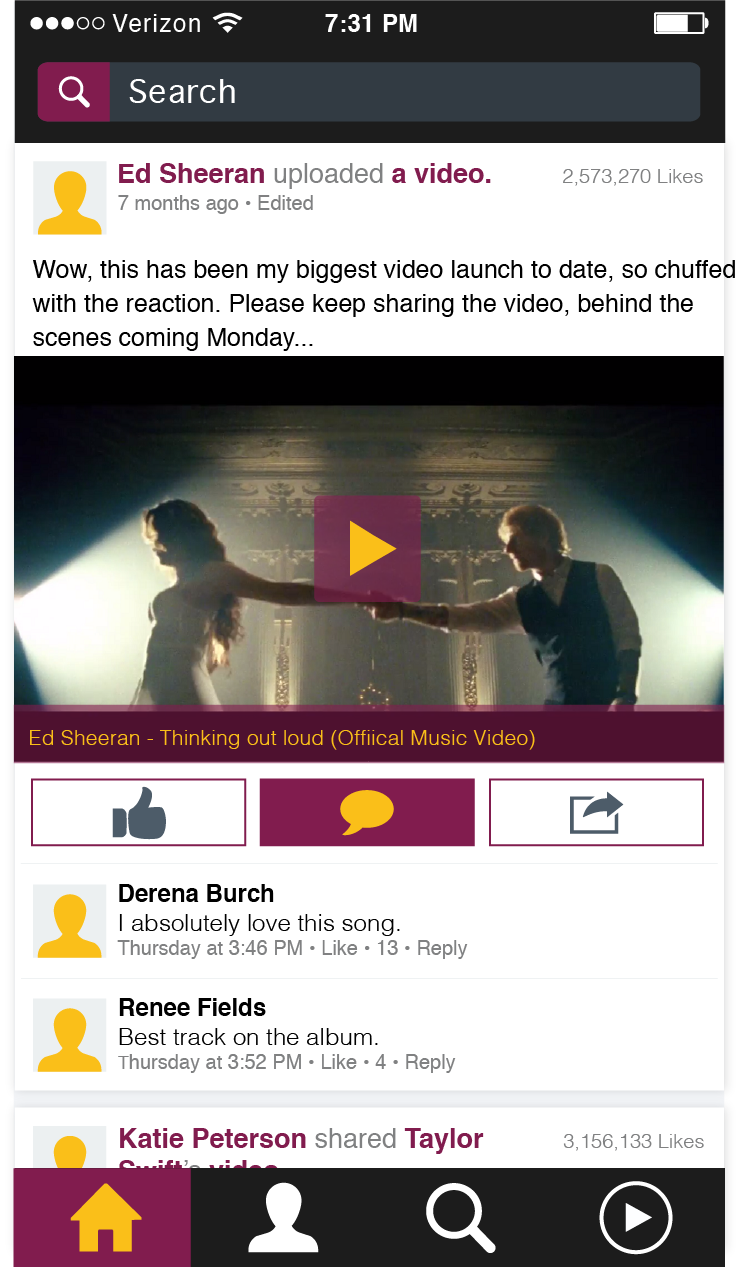Image resolution: width=741 pixels, height=1267 pixels.
Task: Open the Videos tab play-circle icon
Action: tap(636, 1217)
